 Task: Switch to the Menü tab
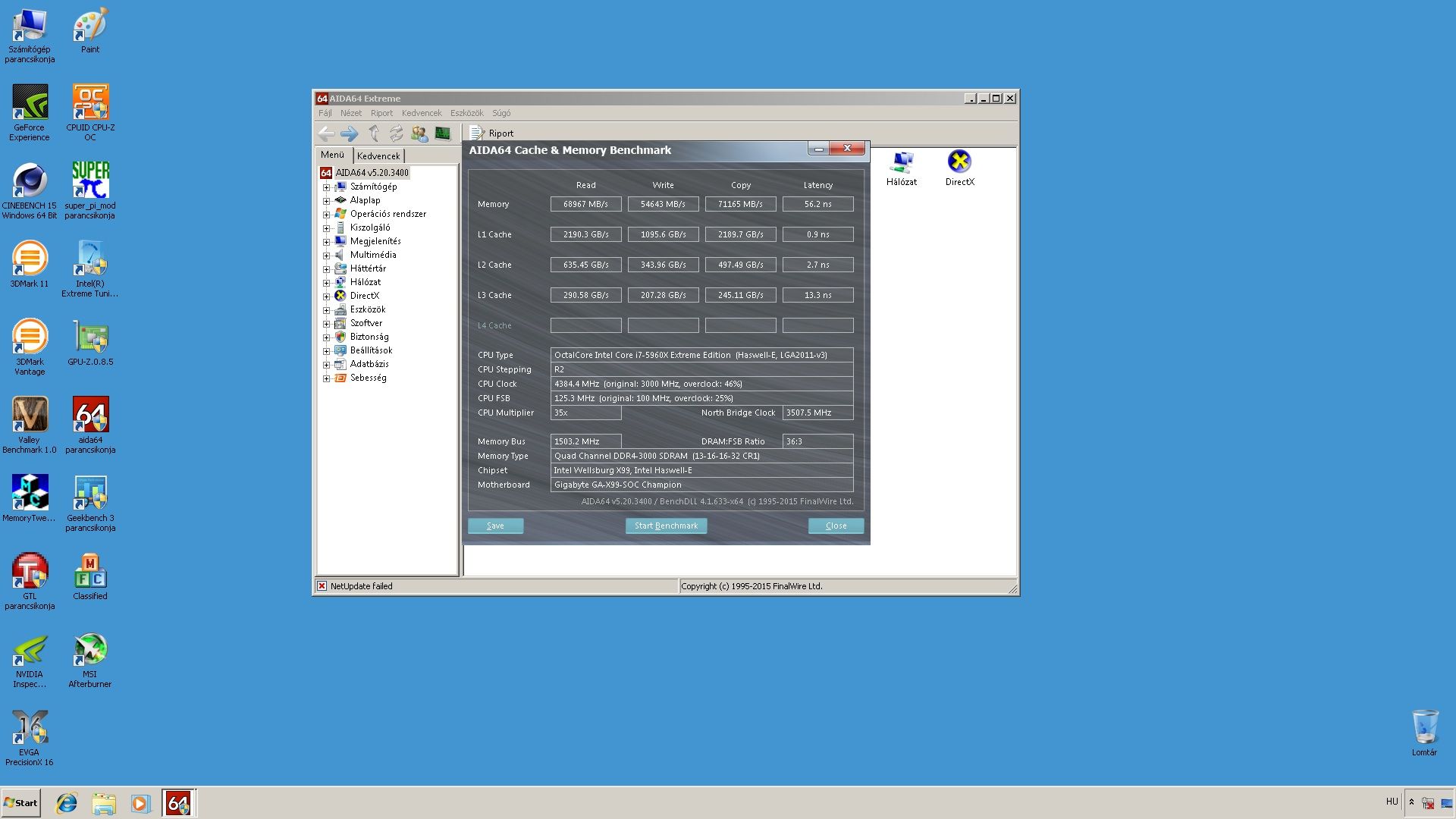pos(333,155)
